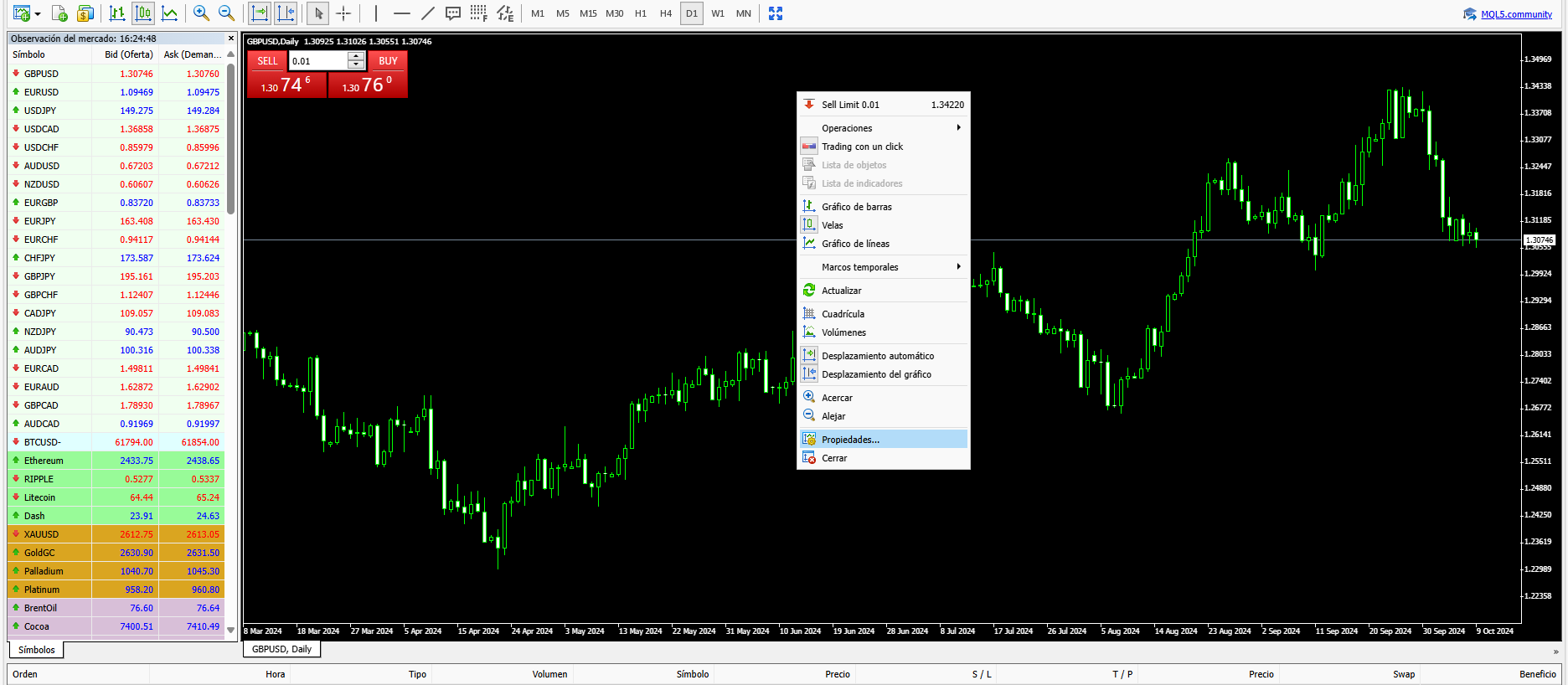Switch the chart to the W1 timeframe
The height and width of the screenshot is (685, 1568).
[x=718, y=13]
